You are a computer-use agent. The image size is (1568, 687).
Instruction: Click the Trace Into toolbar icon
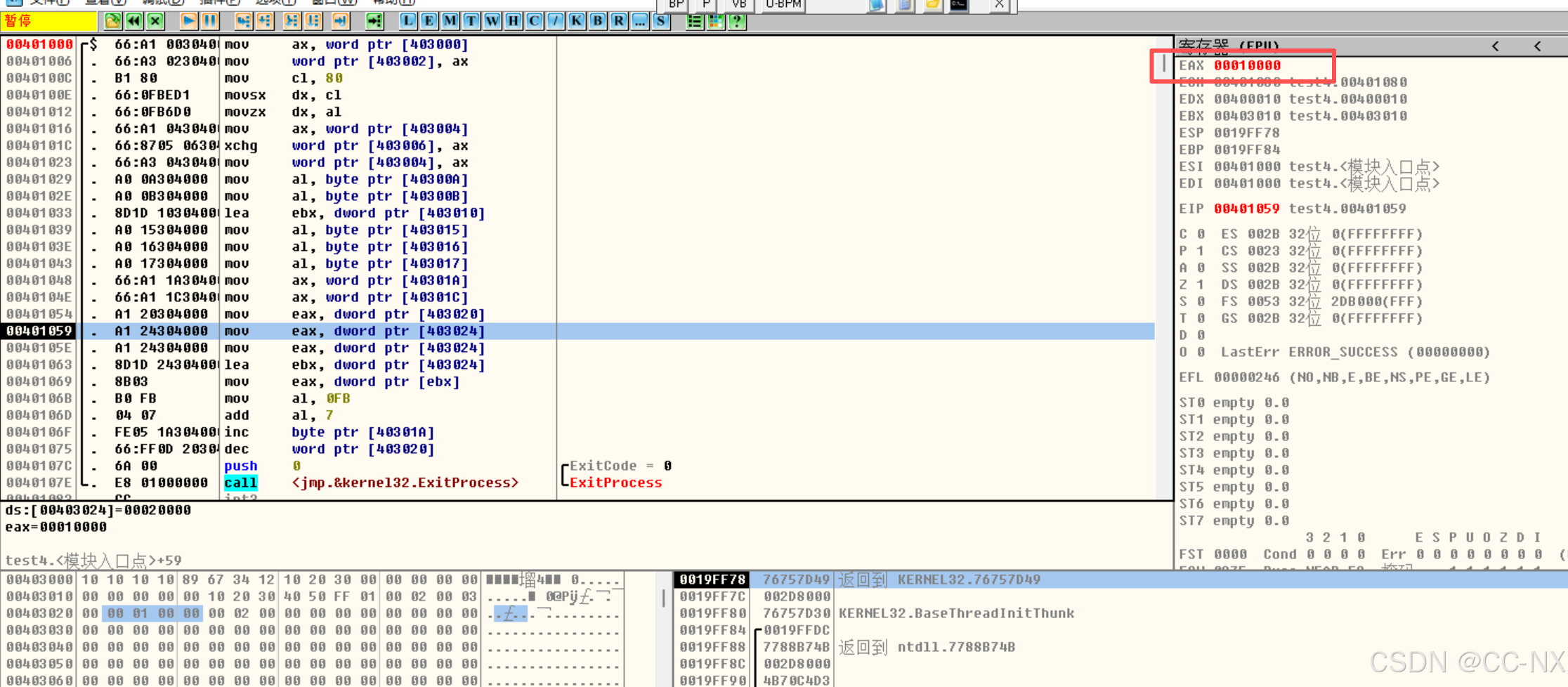(292, 21)
